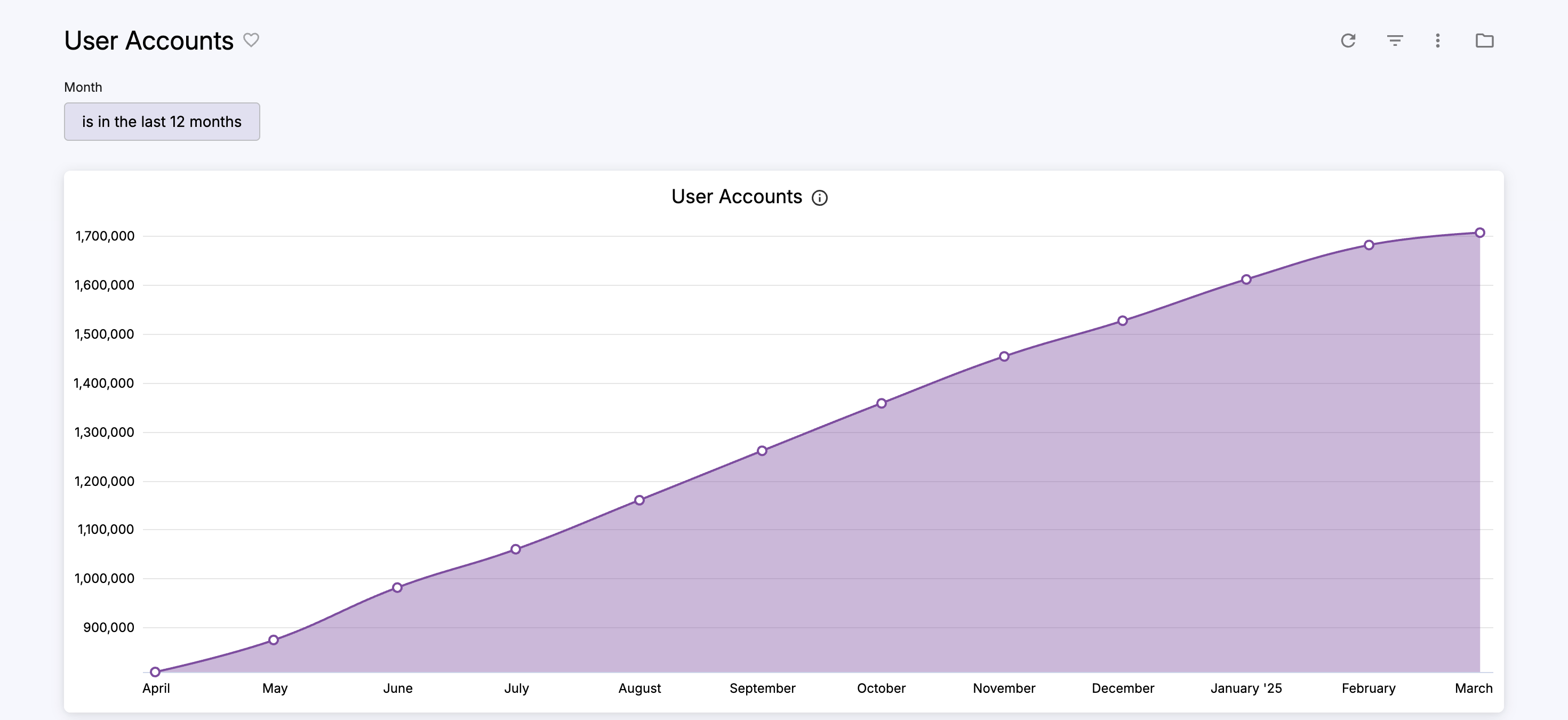
Task: Select the July data point
Action: coord(516,549)
